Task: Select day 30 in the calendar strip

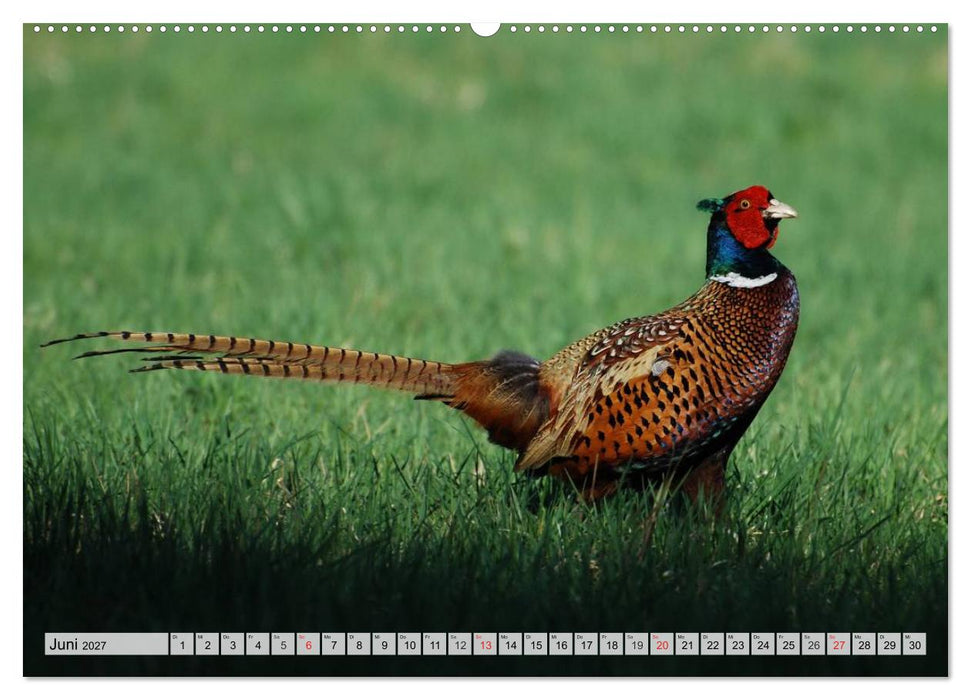Action: click(x=915, y=644)
